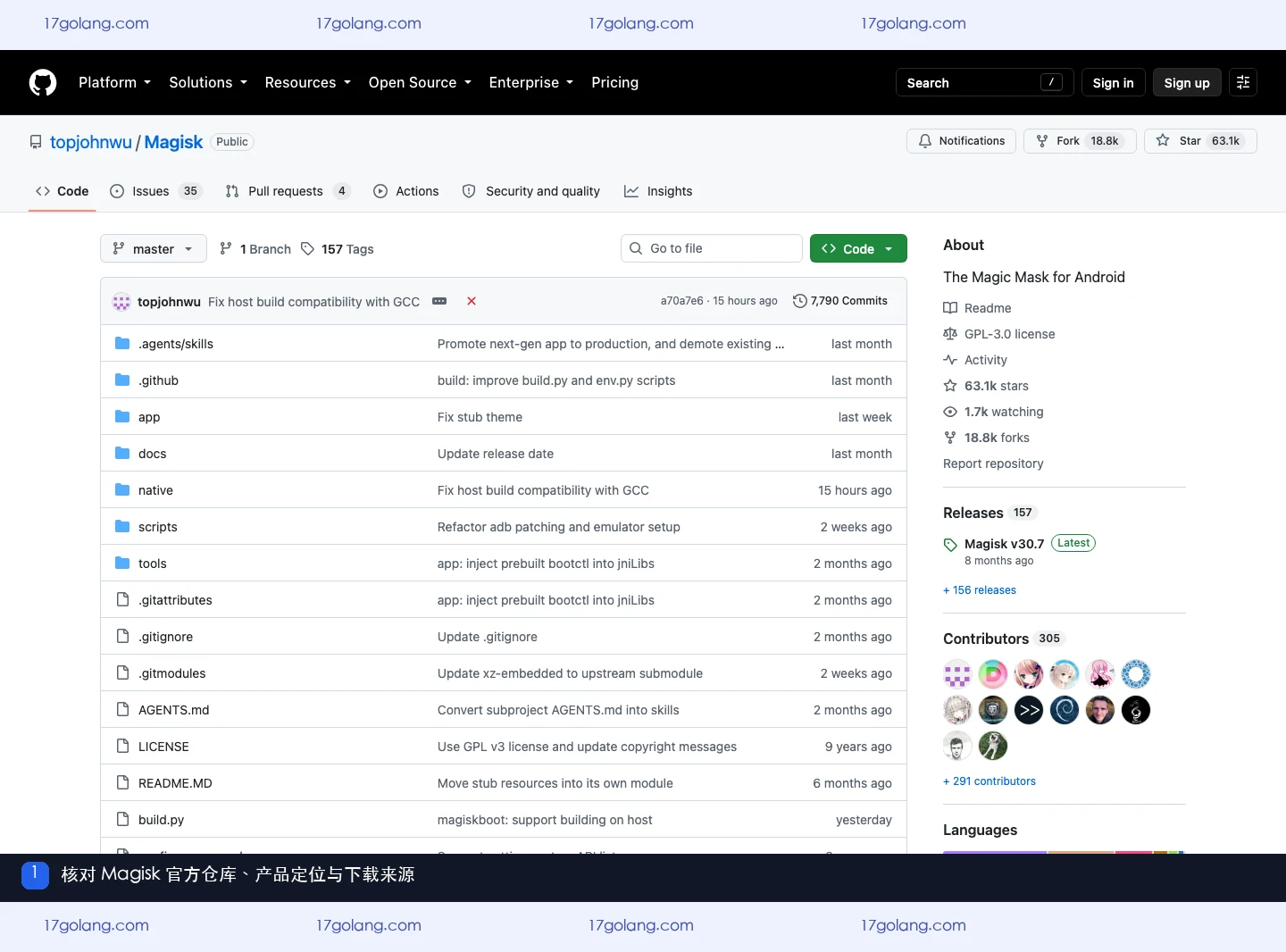The width and height of the screenshot is (1286, 952).
Task: Expand the Enterprise menu
Action: (531, 82)
